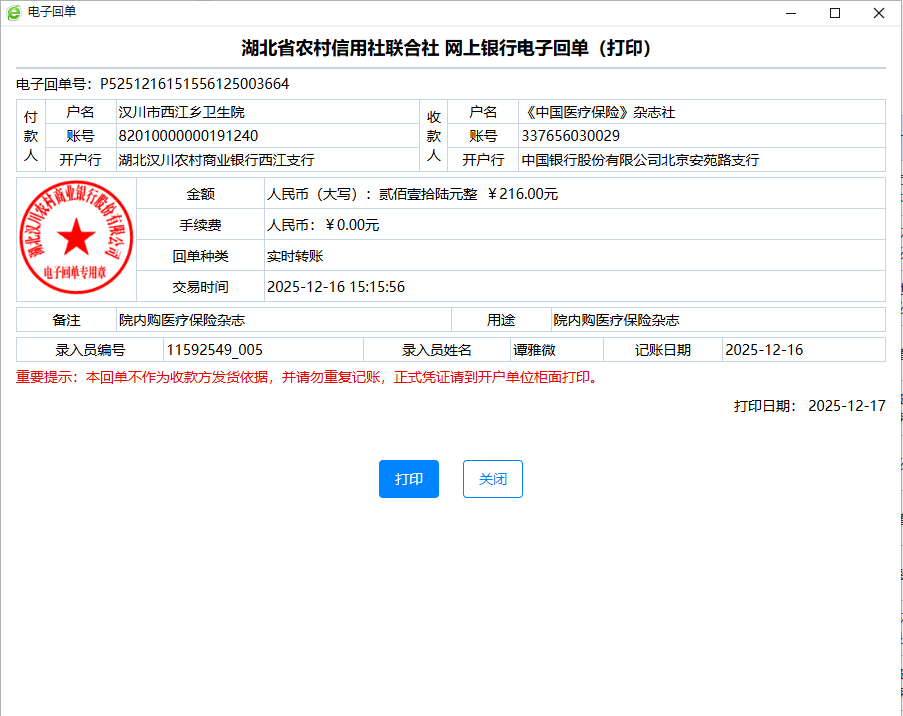Click the red electronic receipt seal stamp

pyautogui.click(x=76, y=239)
